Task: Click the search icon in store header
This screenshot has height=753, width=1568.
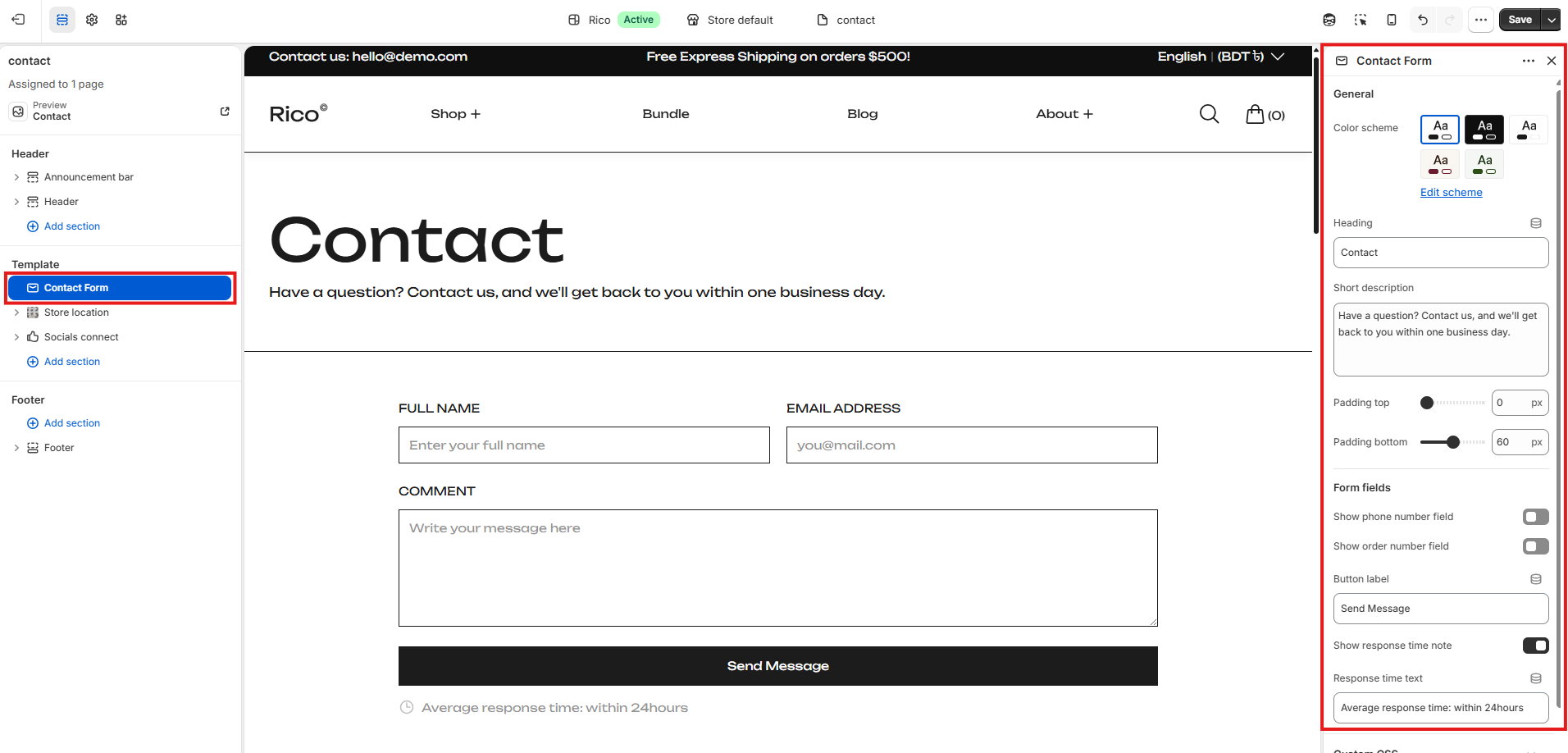Action: [x=1209, y=114]
